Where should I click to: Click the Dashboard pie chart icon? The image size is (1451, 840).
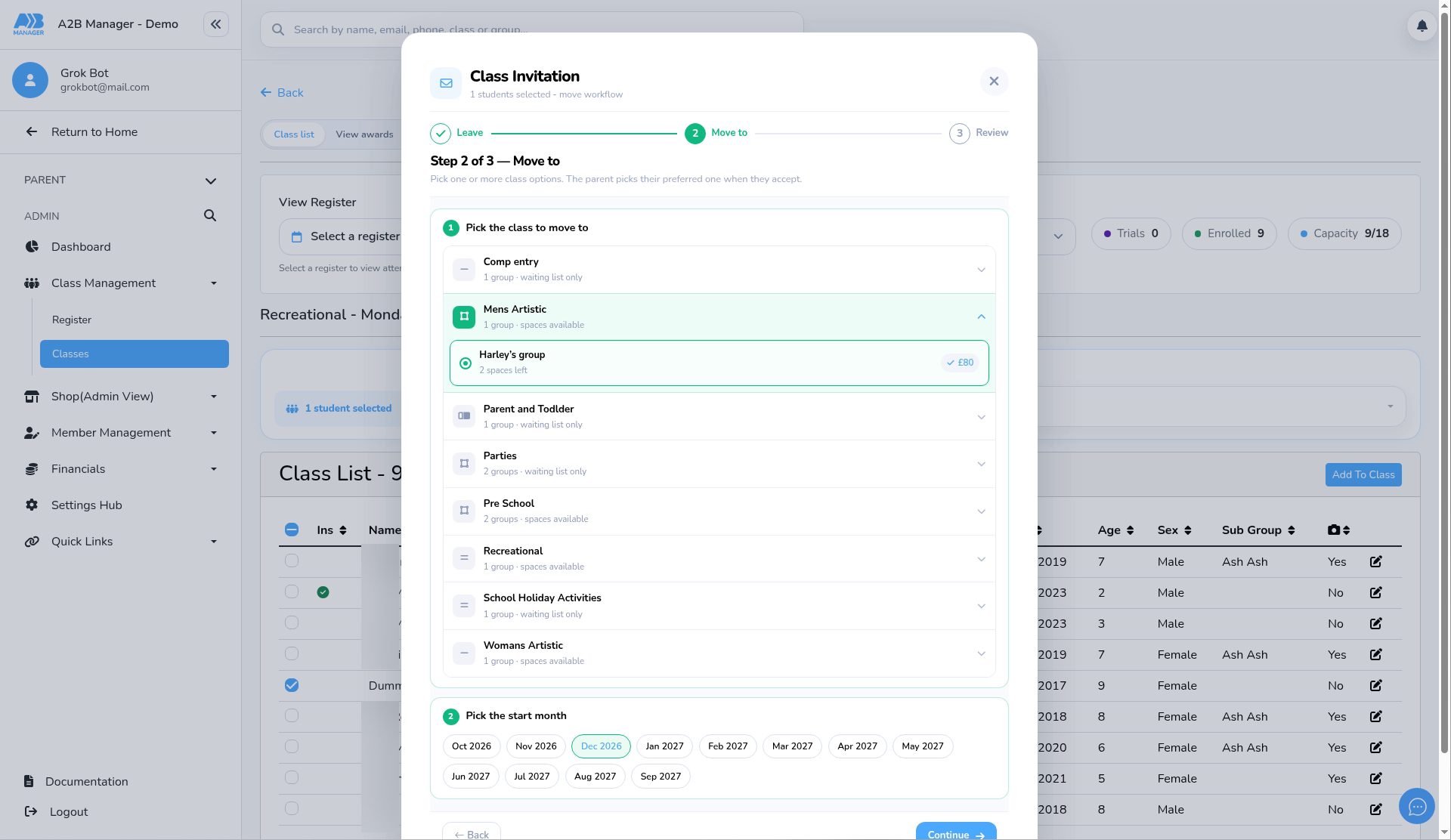tap(32, 247)
